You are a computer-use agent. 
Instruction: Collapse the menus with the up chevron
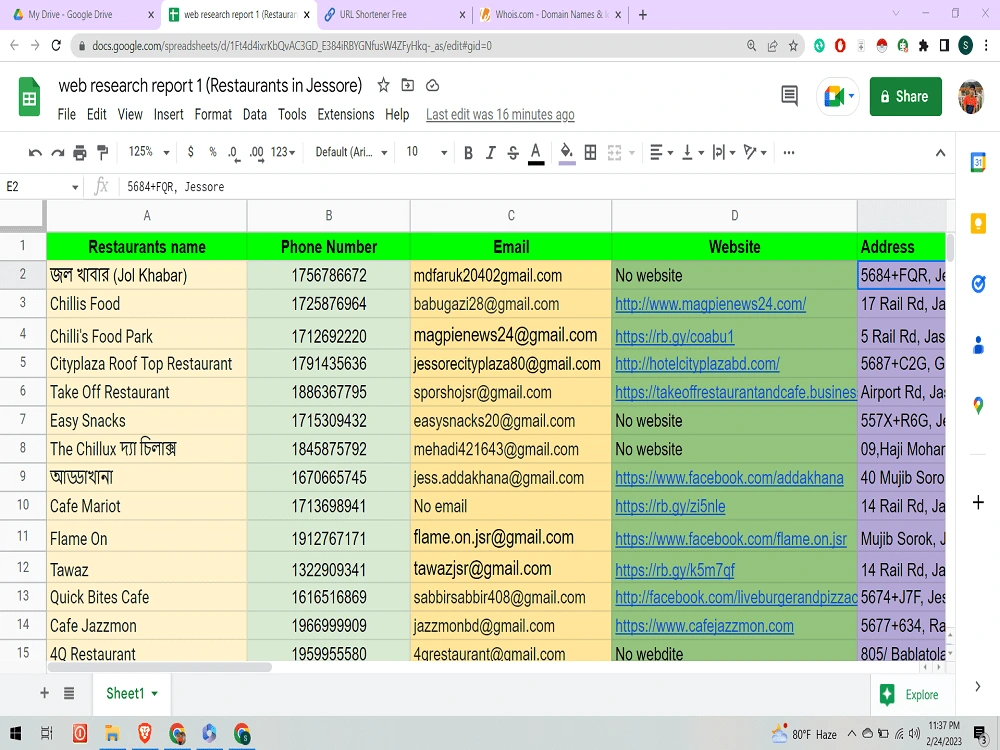[x=940, y=153]
